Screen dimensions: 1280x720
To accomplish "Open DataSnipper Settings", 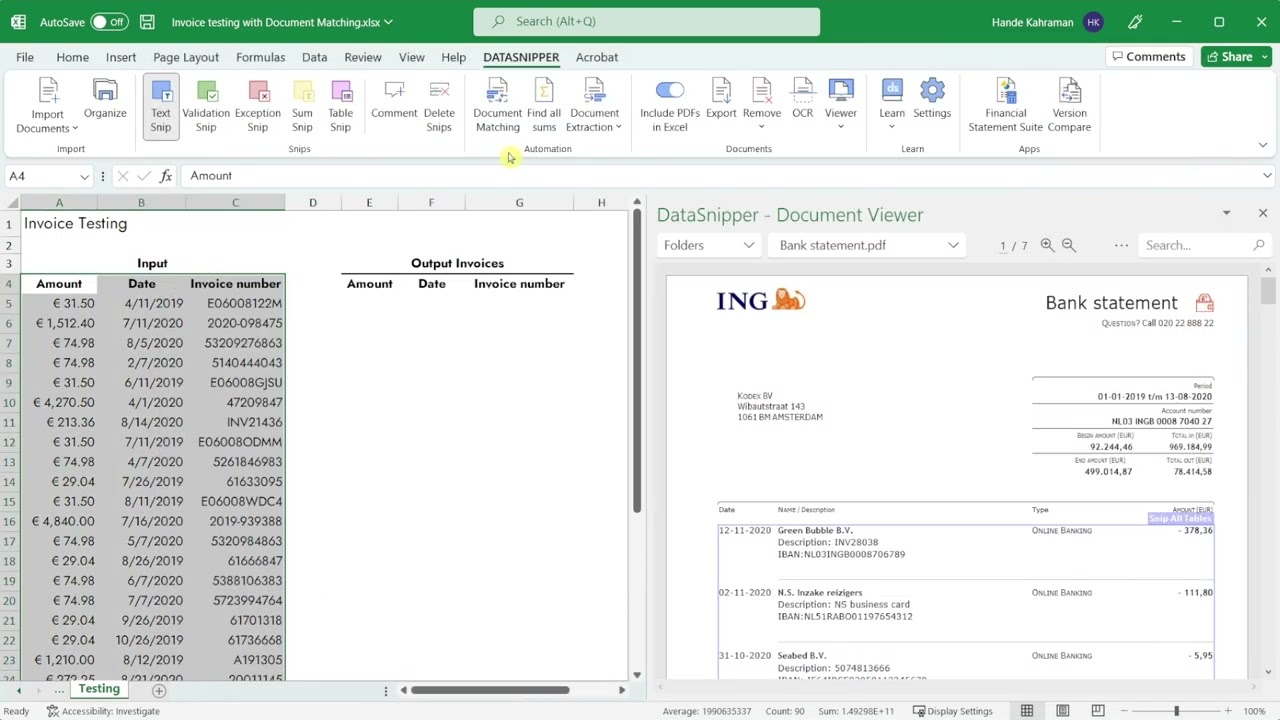I will (932, 100).
